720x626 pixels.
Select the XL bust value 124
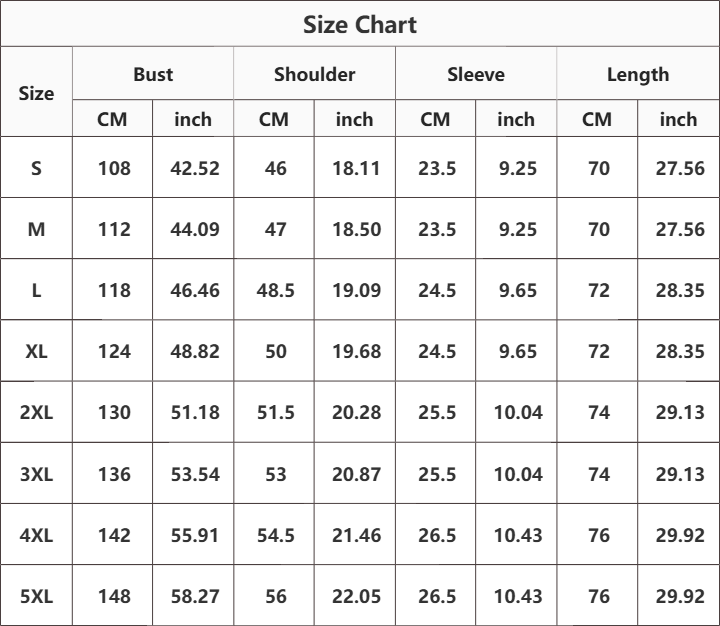pos(114,351)
